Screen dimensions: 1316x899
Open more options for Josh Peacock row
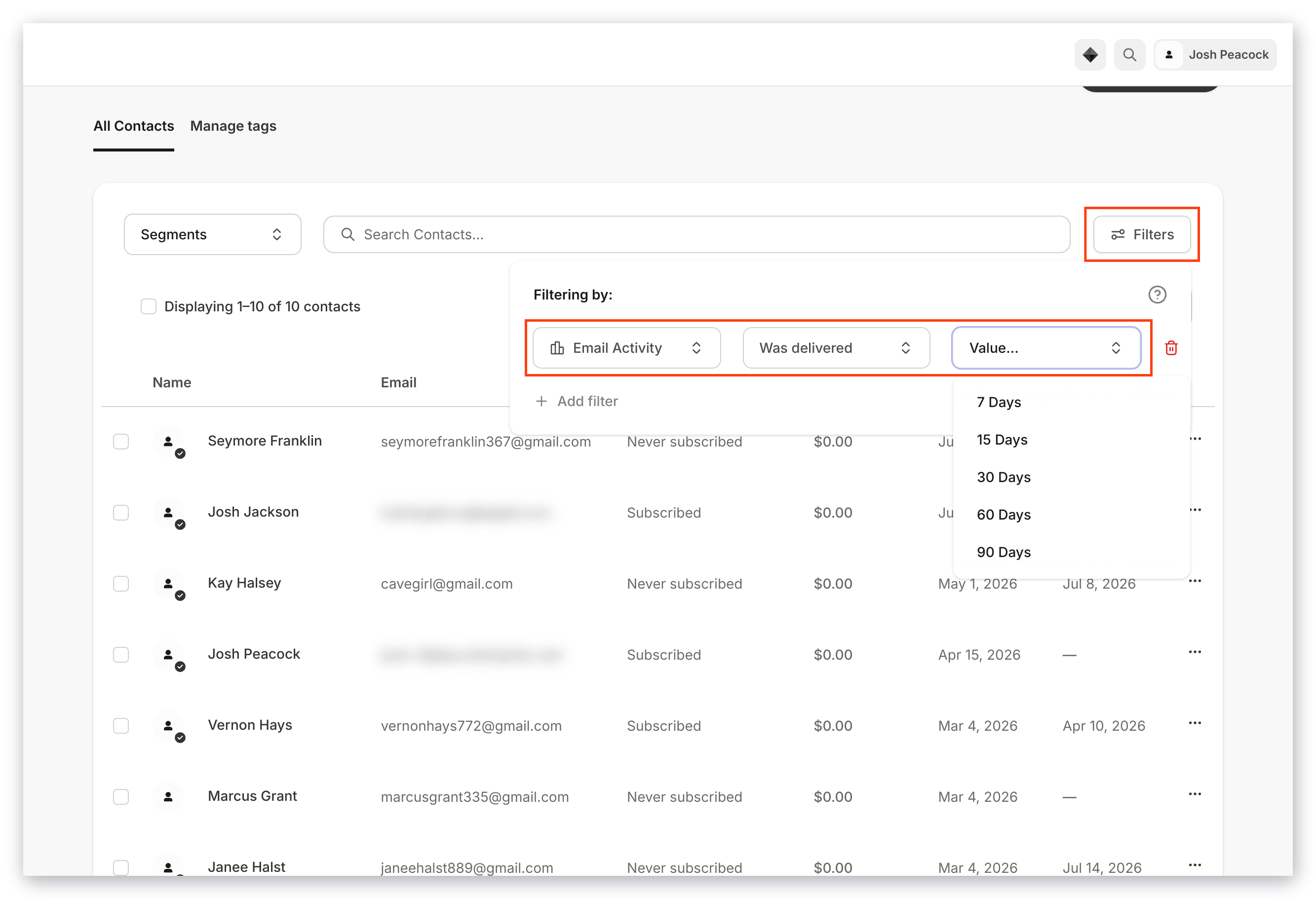click(x=1195, y=652)
